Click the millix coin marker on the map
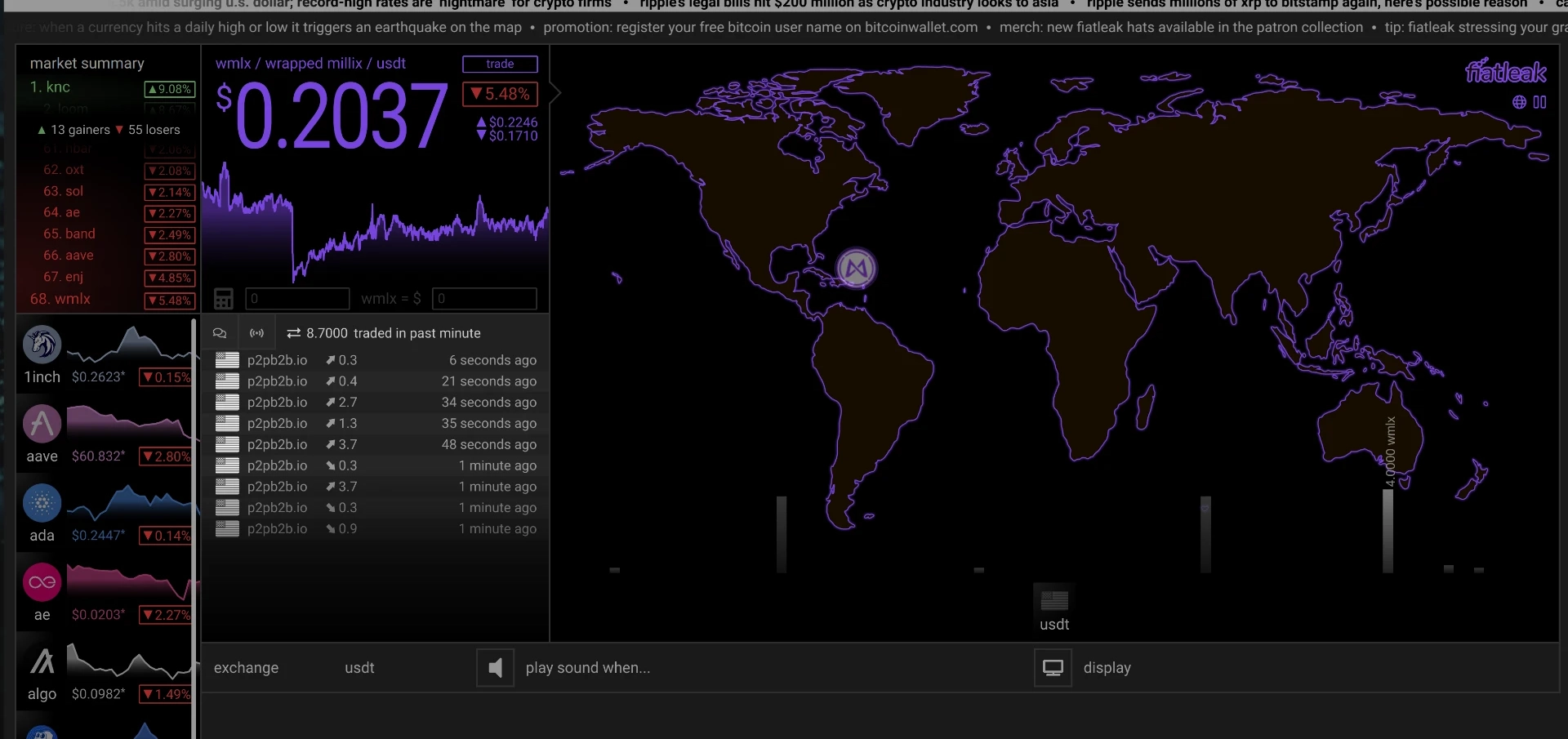The height and width of the screenshot is (739, 1568). (856, 268)
